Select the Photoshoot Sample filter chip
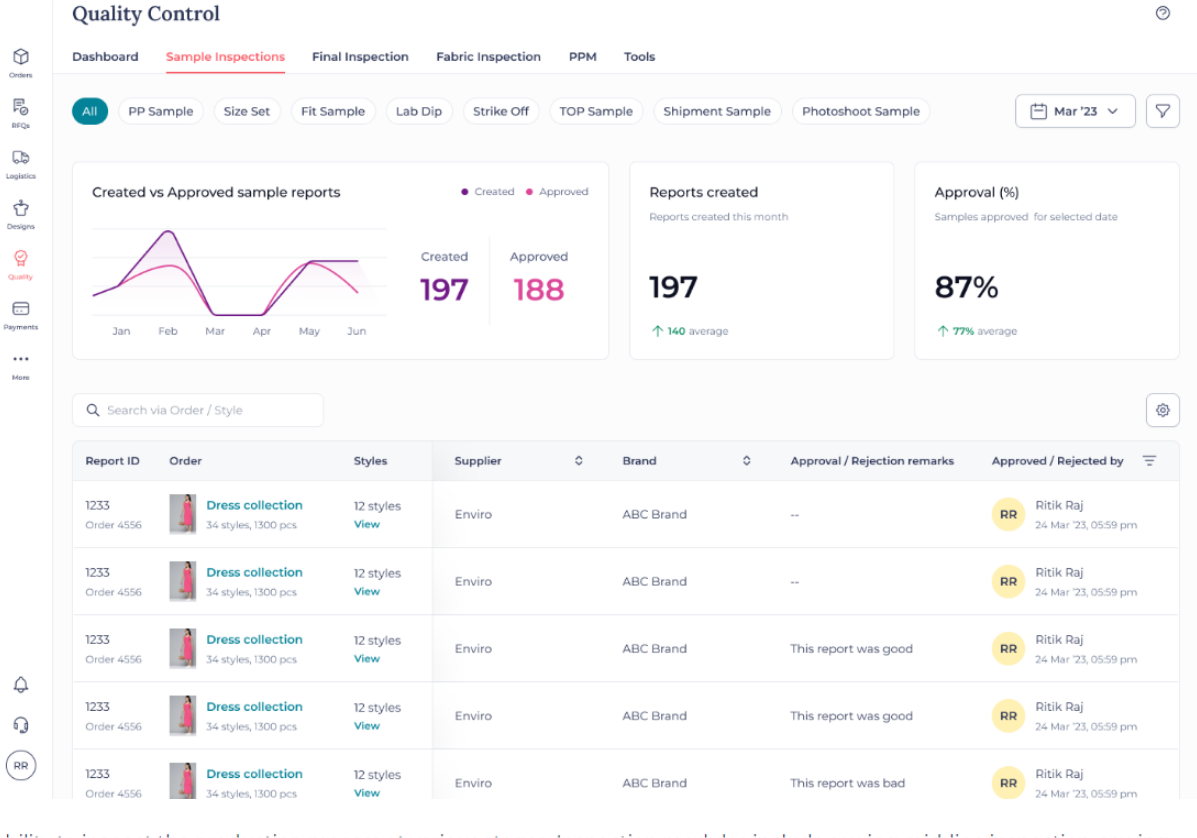 pos(860,111)
